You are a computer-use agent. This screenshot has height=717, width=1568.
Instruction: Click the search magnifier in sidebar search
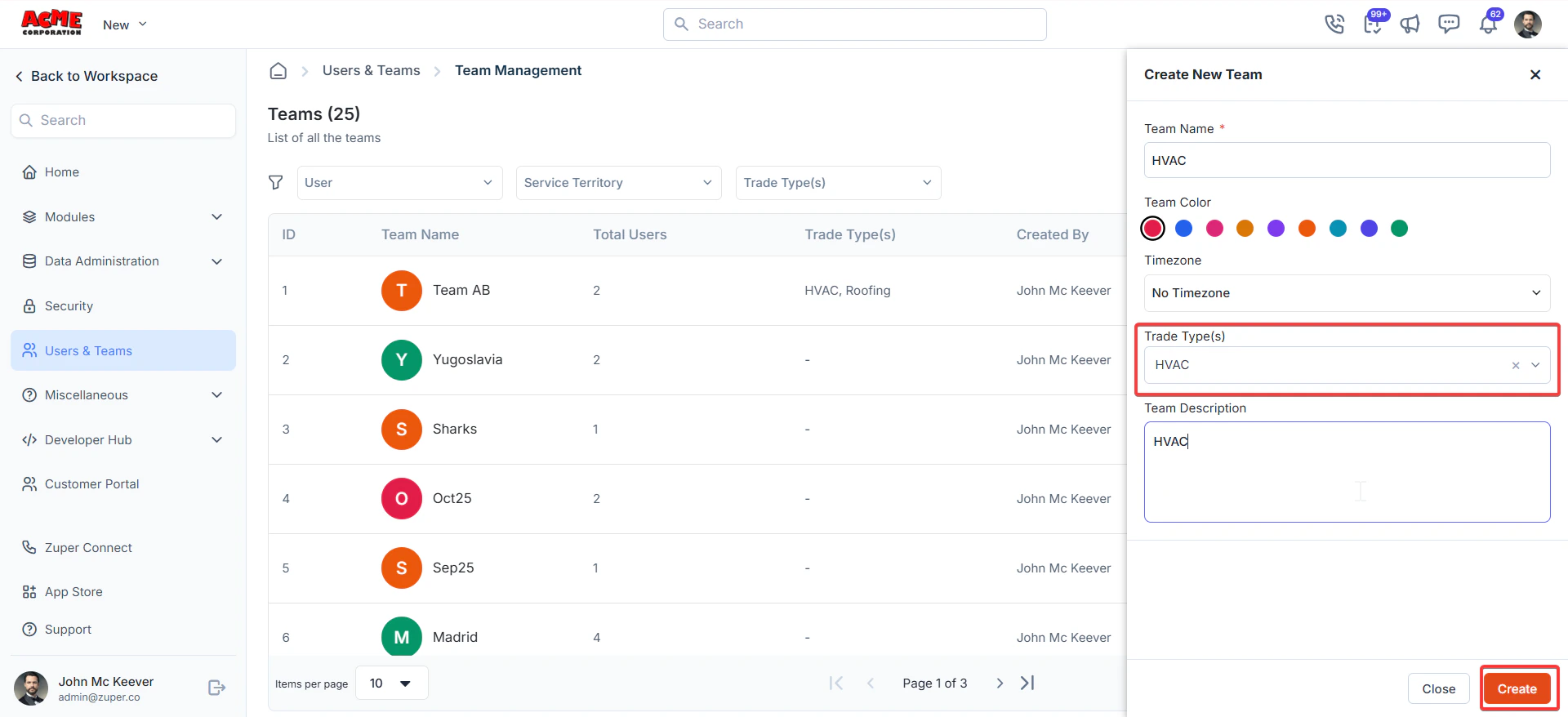[26, 120]
